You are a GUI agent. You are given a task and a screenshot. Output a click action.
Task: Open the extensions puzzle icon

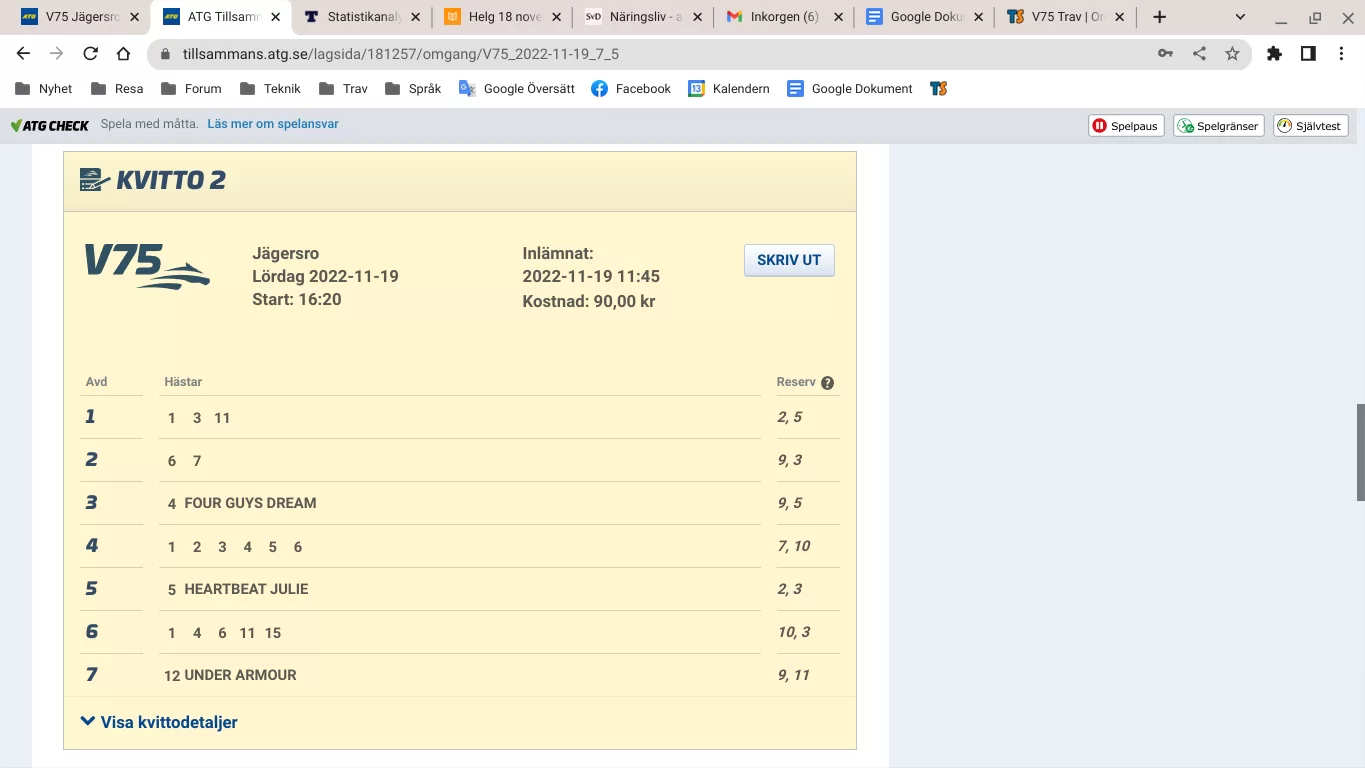pos(1274,54)
